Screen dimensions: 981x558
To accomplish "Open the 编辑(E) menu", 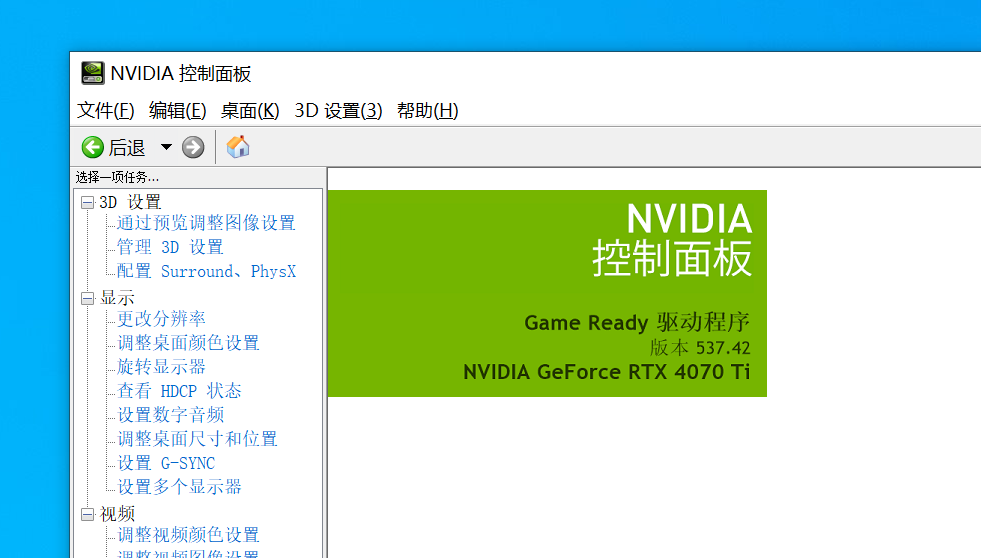I will (178, 111).
